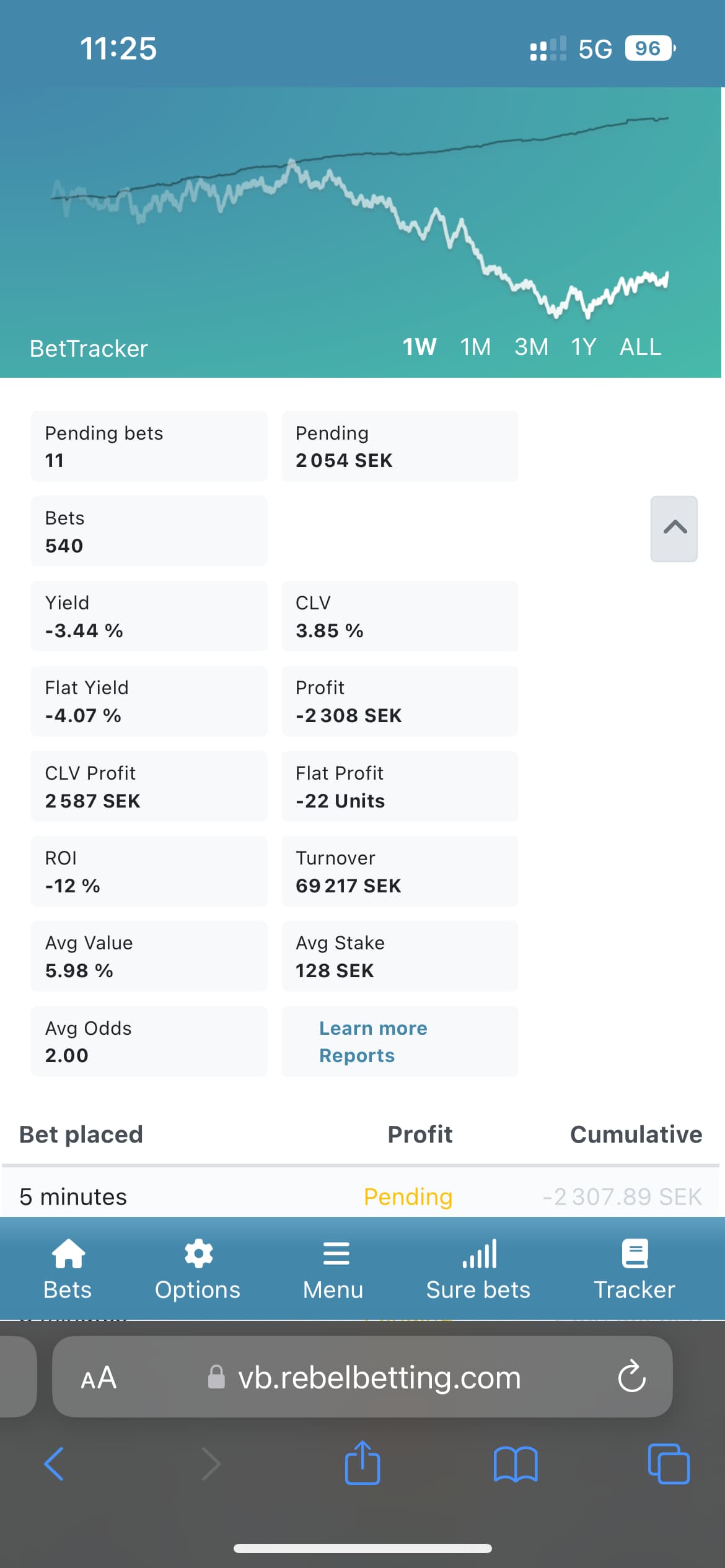This screenshot has height=1568, width=725.
Task: Open the Tracker book icon
Action: point(635,1253)
